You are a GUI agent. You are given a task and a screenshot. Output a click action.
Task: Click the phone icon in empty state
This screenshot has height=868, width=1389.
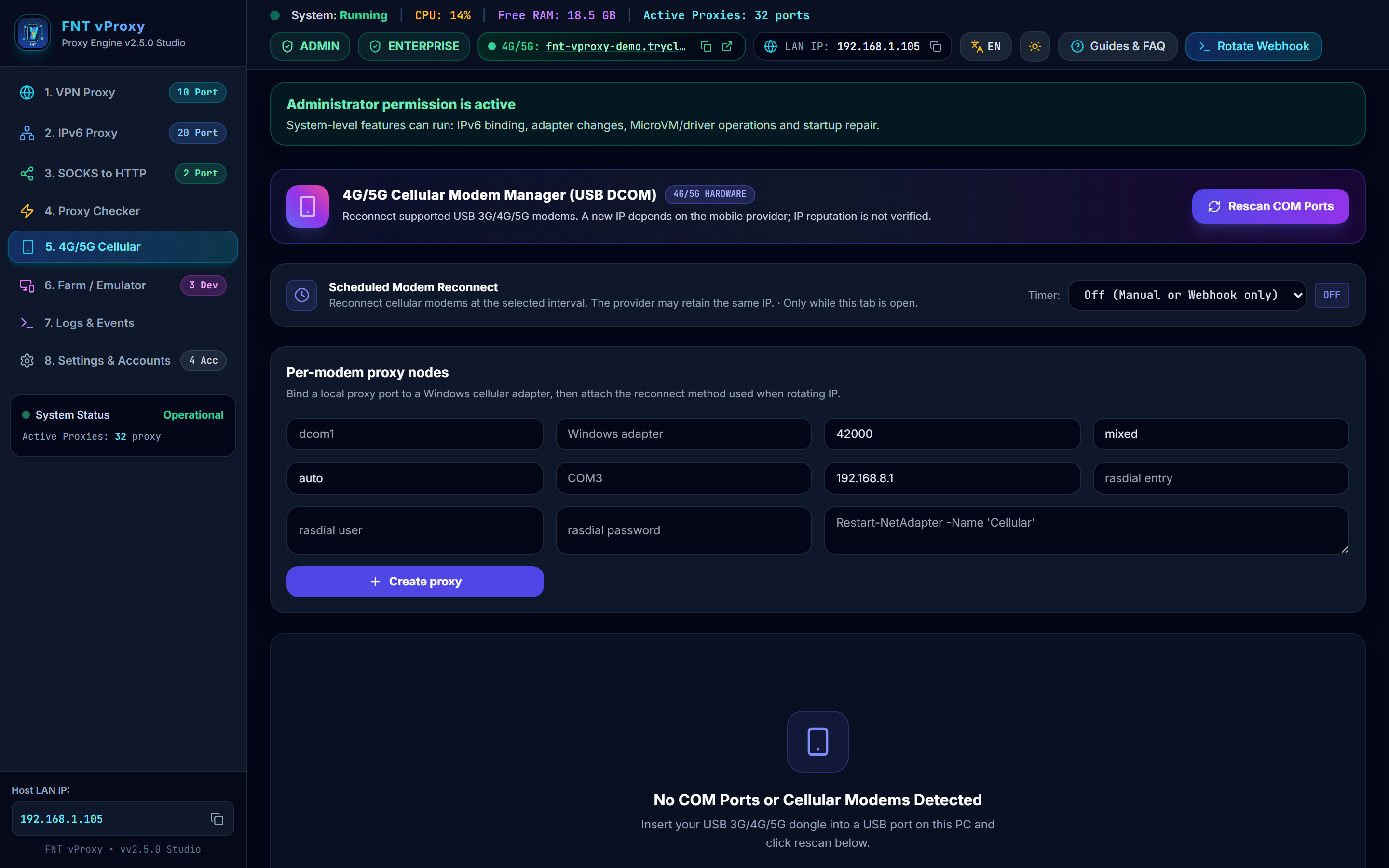[x=817, y=741]
